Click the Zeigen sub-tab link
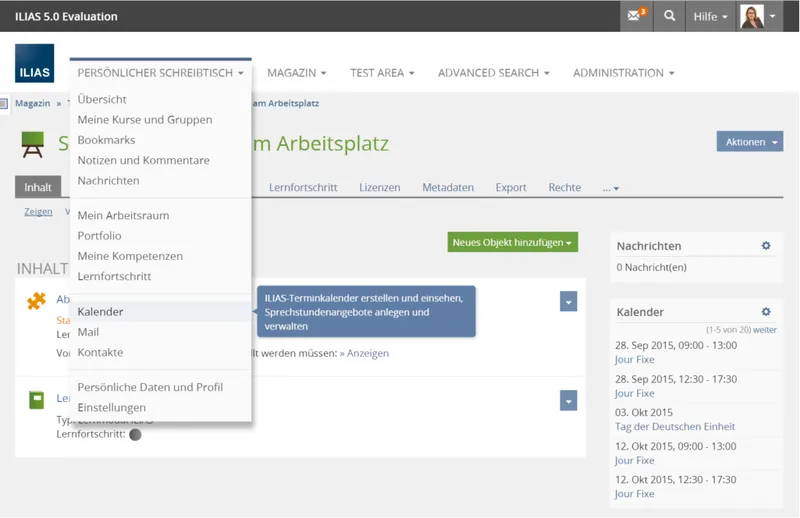The image size is (800, 518). pos(38,211)
